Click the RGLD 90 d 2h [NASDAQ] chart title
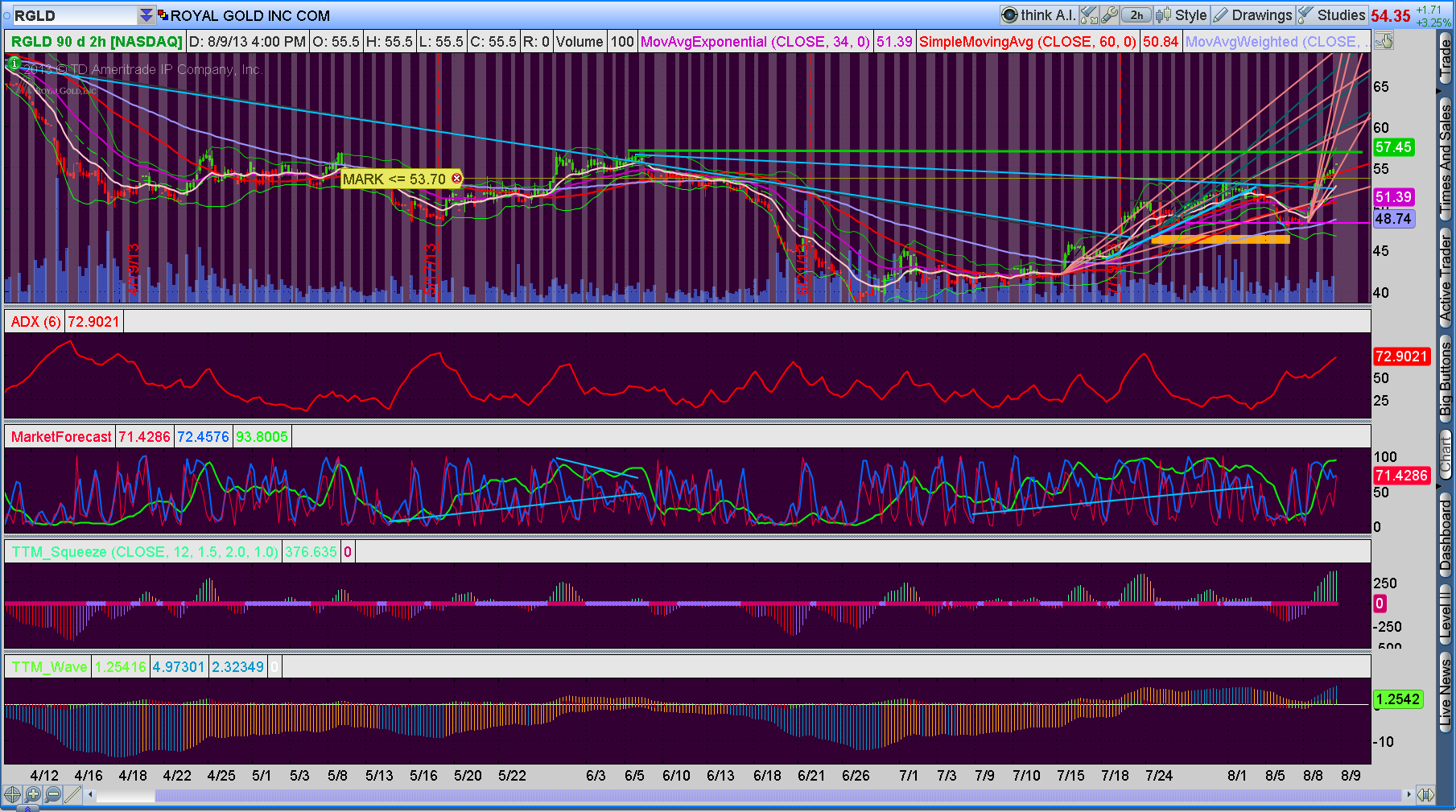Viewport: 1456px width, 812px height. pyautogui.click(x=97, y=42)
